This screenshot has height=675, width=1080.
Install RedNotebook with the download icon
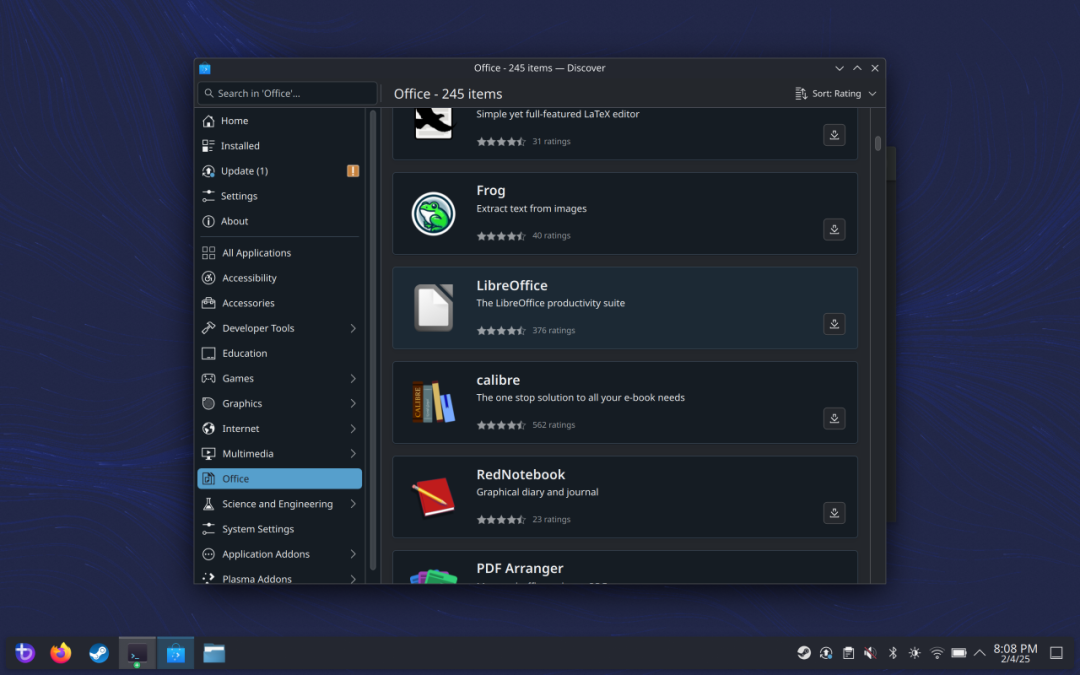pos(834,512)
